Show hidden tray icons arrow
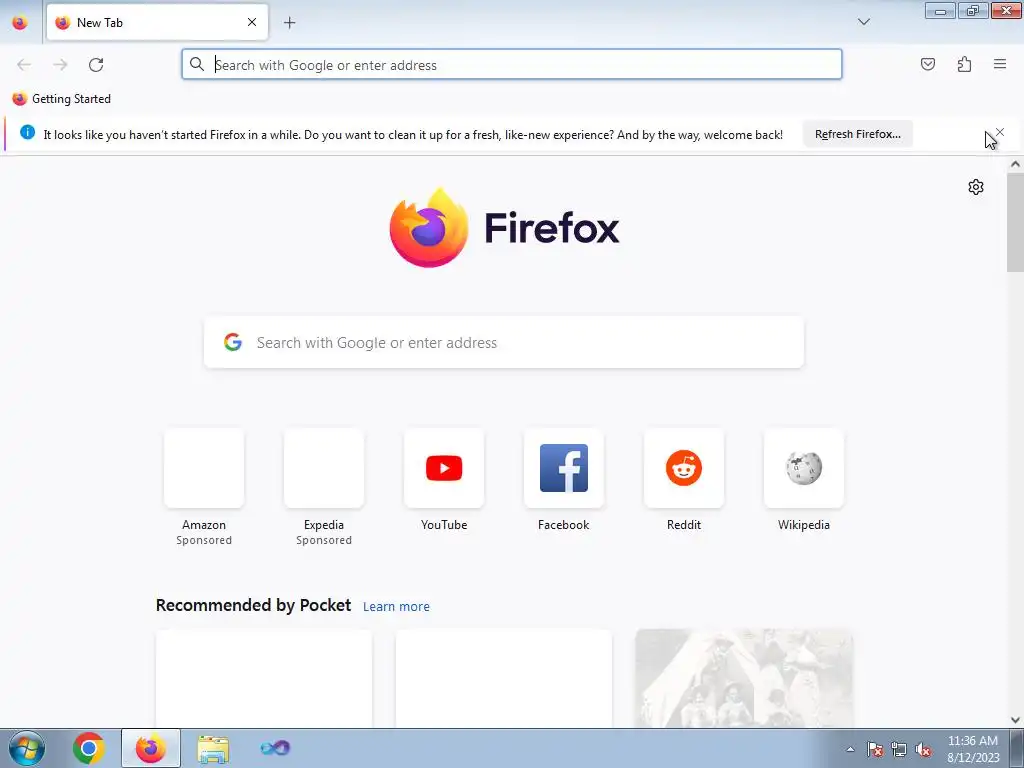Screen dimensions: 1024x768 850,749
